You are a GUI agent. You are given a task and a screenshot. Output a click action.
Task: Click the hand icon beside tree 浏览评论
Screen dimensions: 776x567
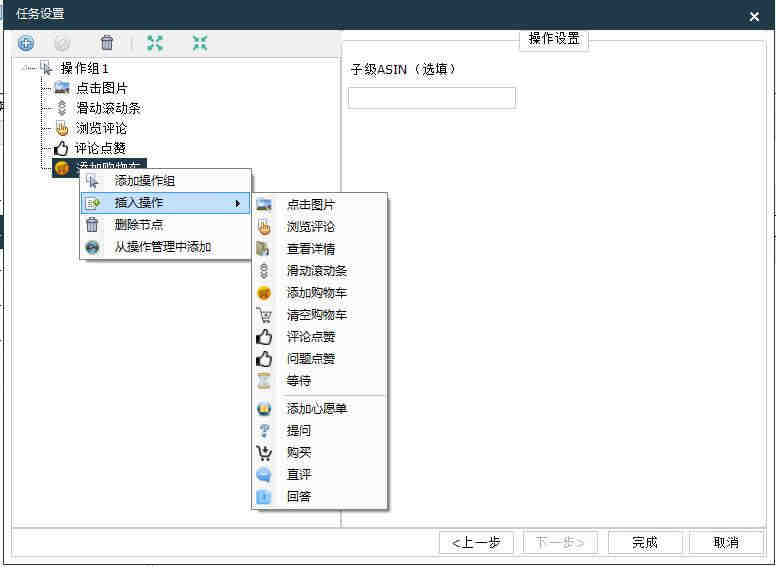(x=62, y=128)
